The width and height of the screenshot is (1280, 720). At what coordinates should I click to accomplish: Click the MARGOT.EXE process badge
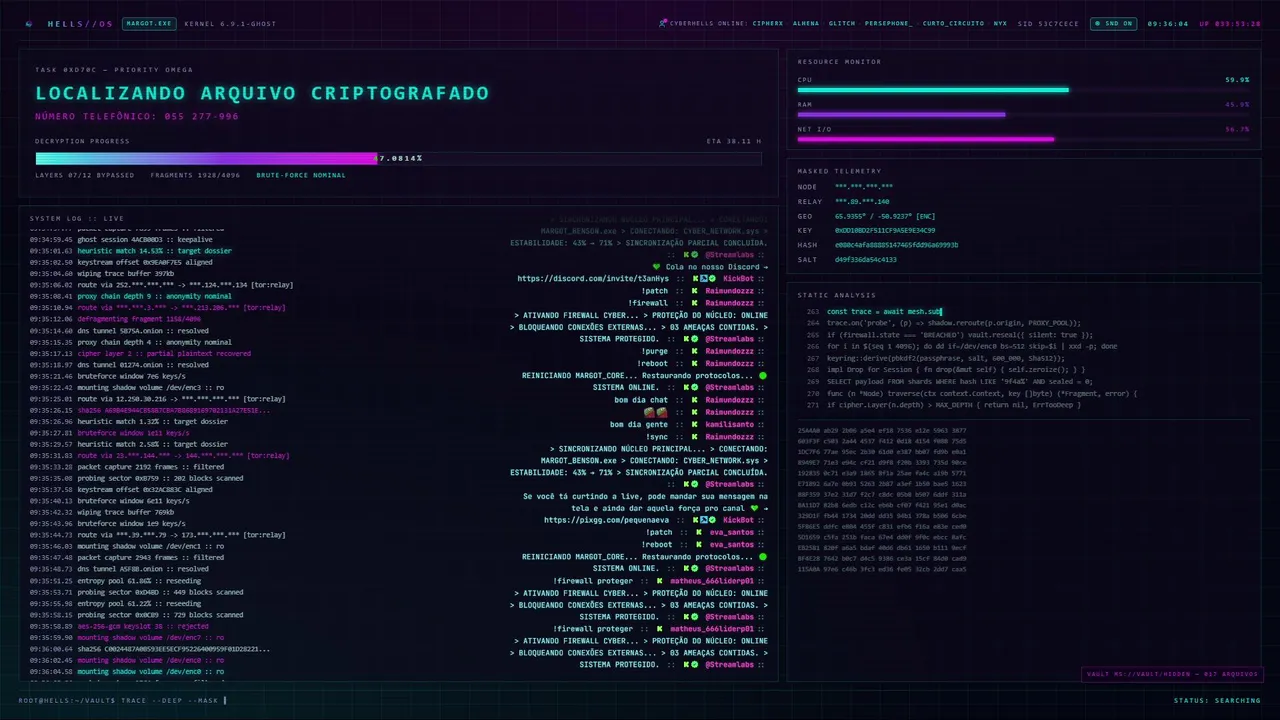(148, 23)
